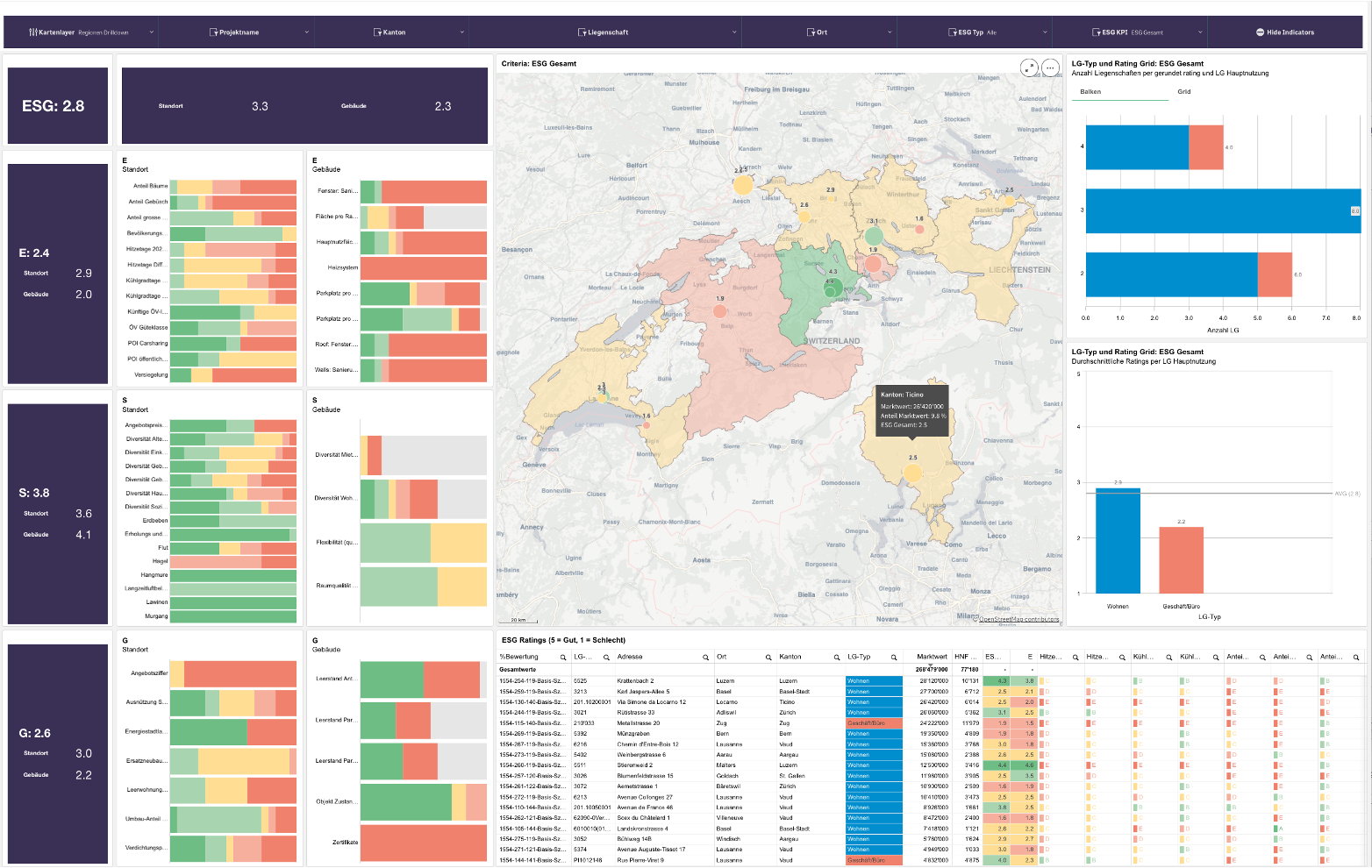The width and height of the screenshot is (1372, 868).
Task: Select the G: 2.6 KPI tile
Action: click(58, 754)
